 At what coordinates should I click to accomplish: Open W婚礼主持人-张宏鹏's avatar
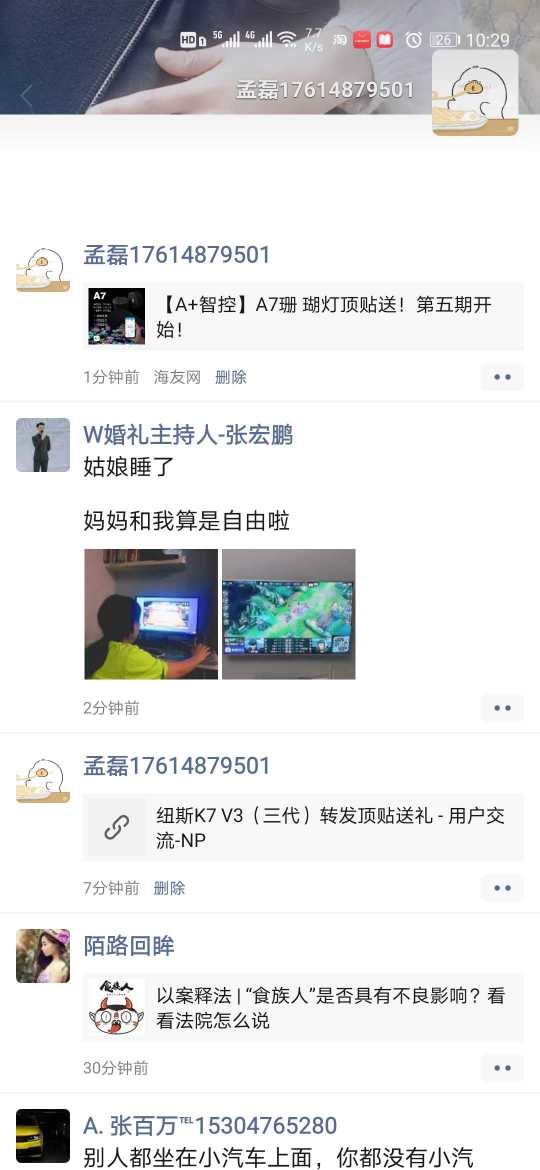[43, 445]
